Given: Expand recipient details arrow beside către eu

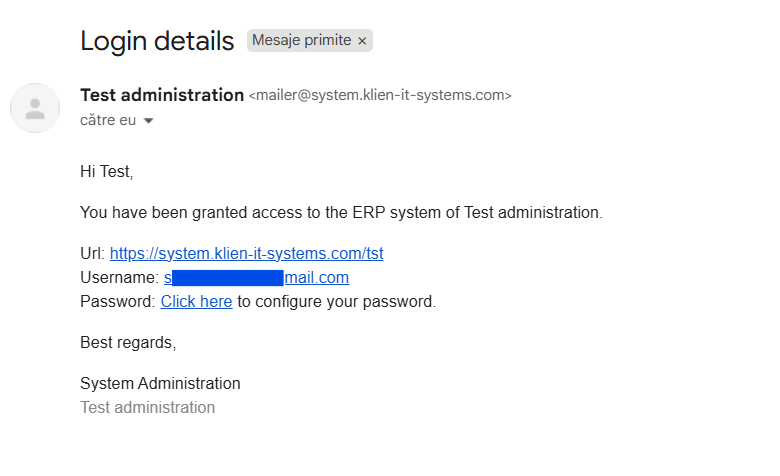Looking at the screenshot, I should pos(148,121).
